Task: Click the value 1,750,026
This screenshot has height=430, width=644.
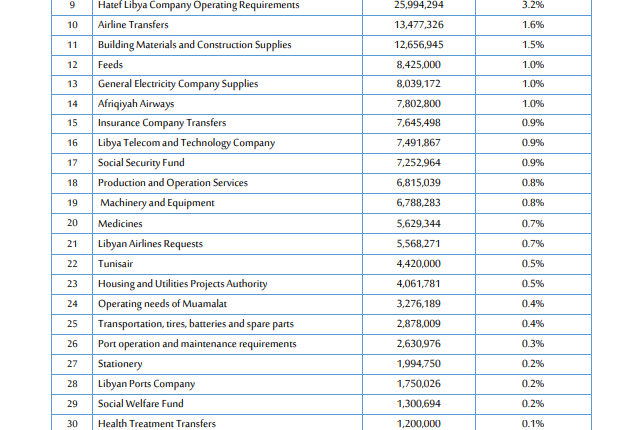Action: coord(419,384)
